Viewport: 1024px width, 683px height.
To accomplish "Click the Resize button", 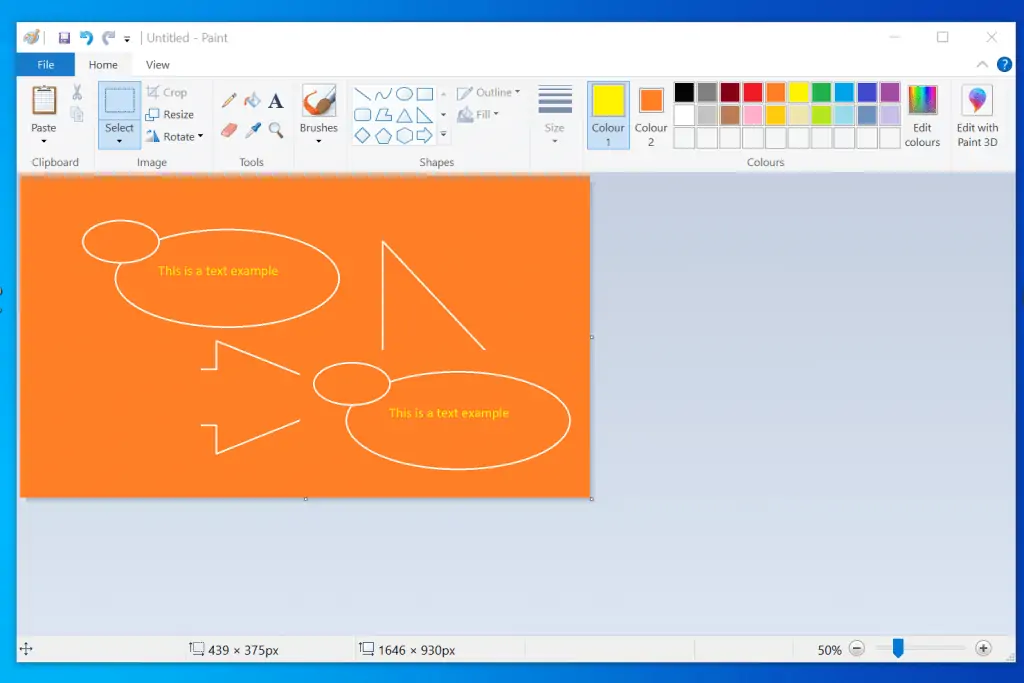I will pos(170,114).
